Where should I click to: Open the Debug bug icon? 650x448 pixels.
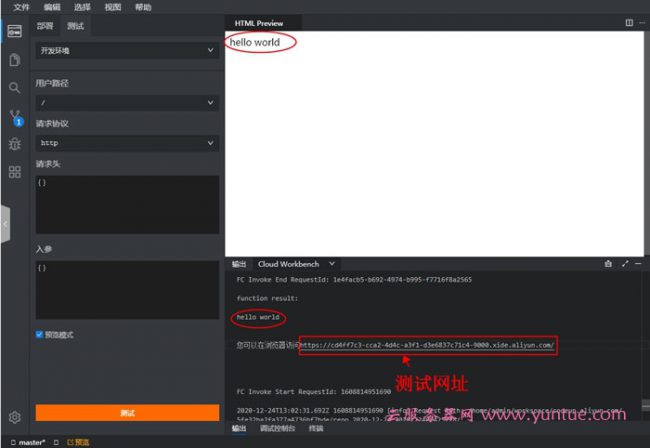(x=14, y=144)
